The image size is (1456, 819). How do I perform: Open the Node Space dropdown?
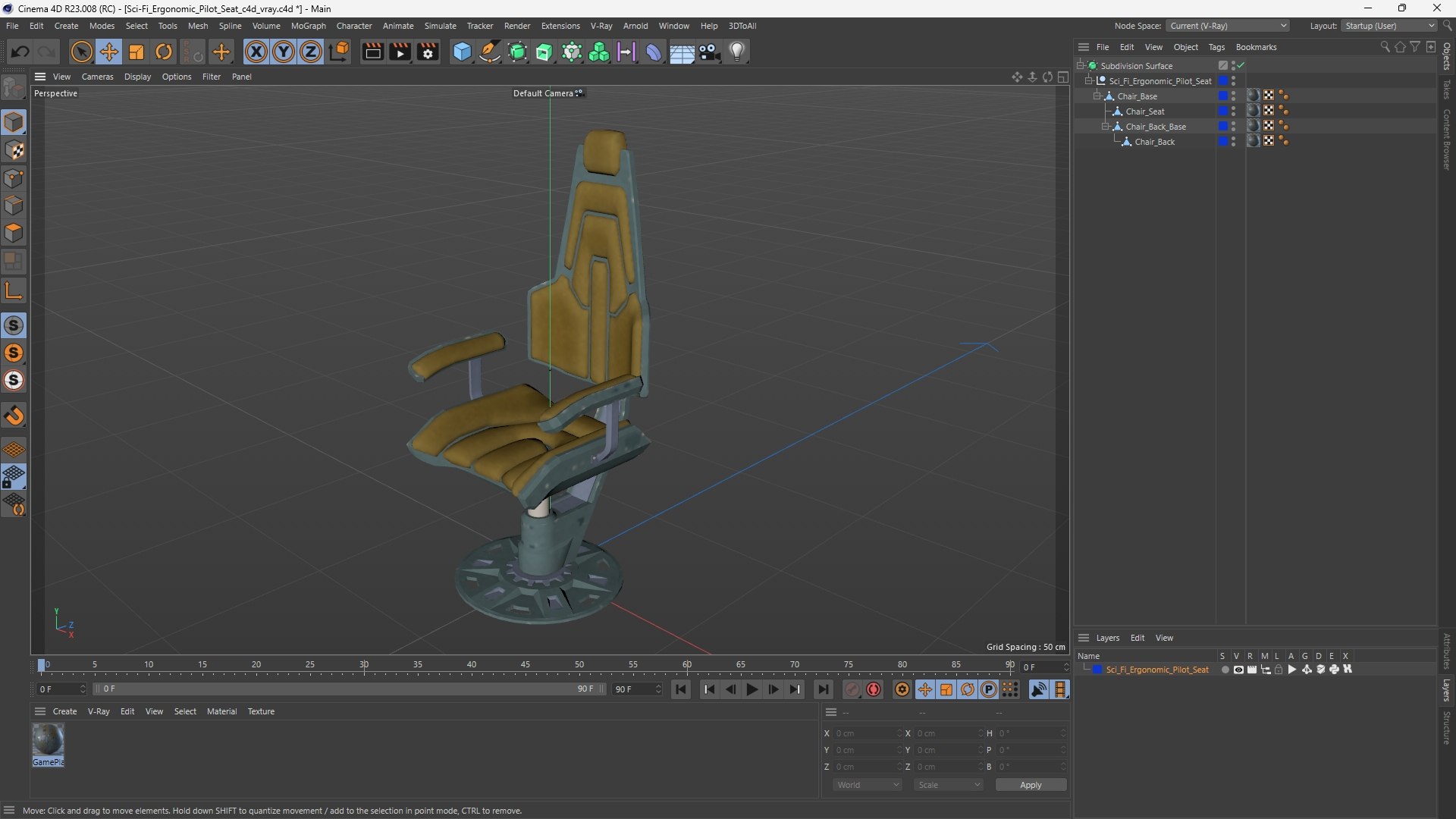click(x=1228, y=26)
